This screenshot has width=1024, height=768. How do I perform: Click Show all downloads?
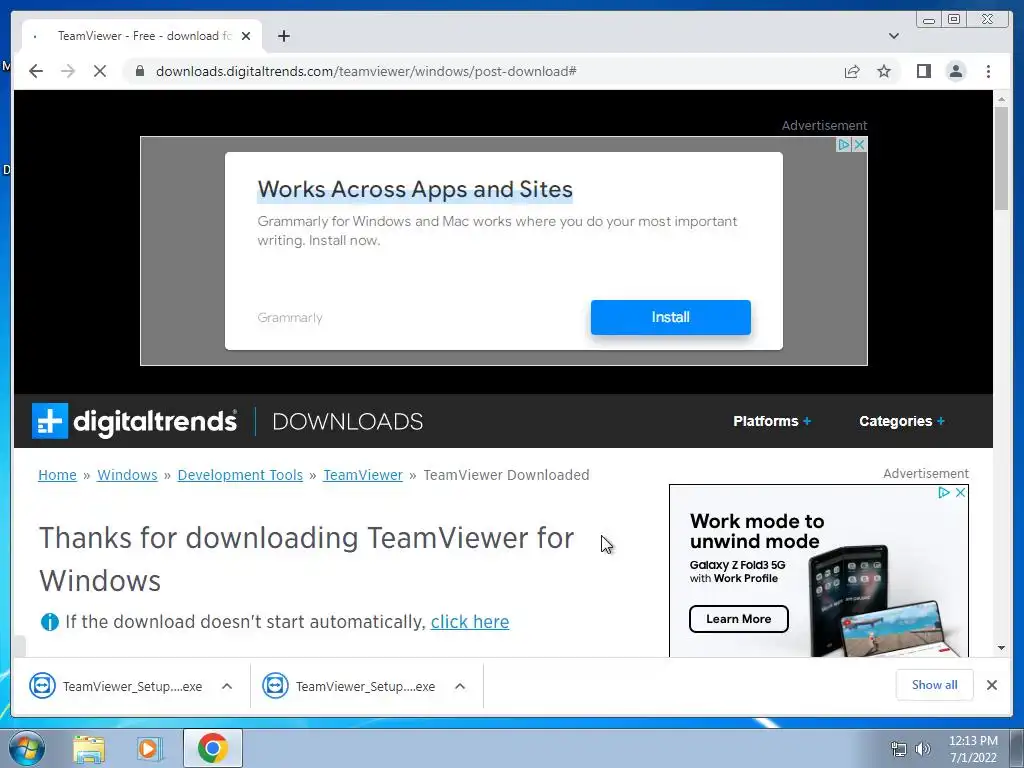(935, 685)
